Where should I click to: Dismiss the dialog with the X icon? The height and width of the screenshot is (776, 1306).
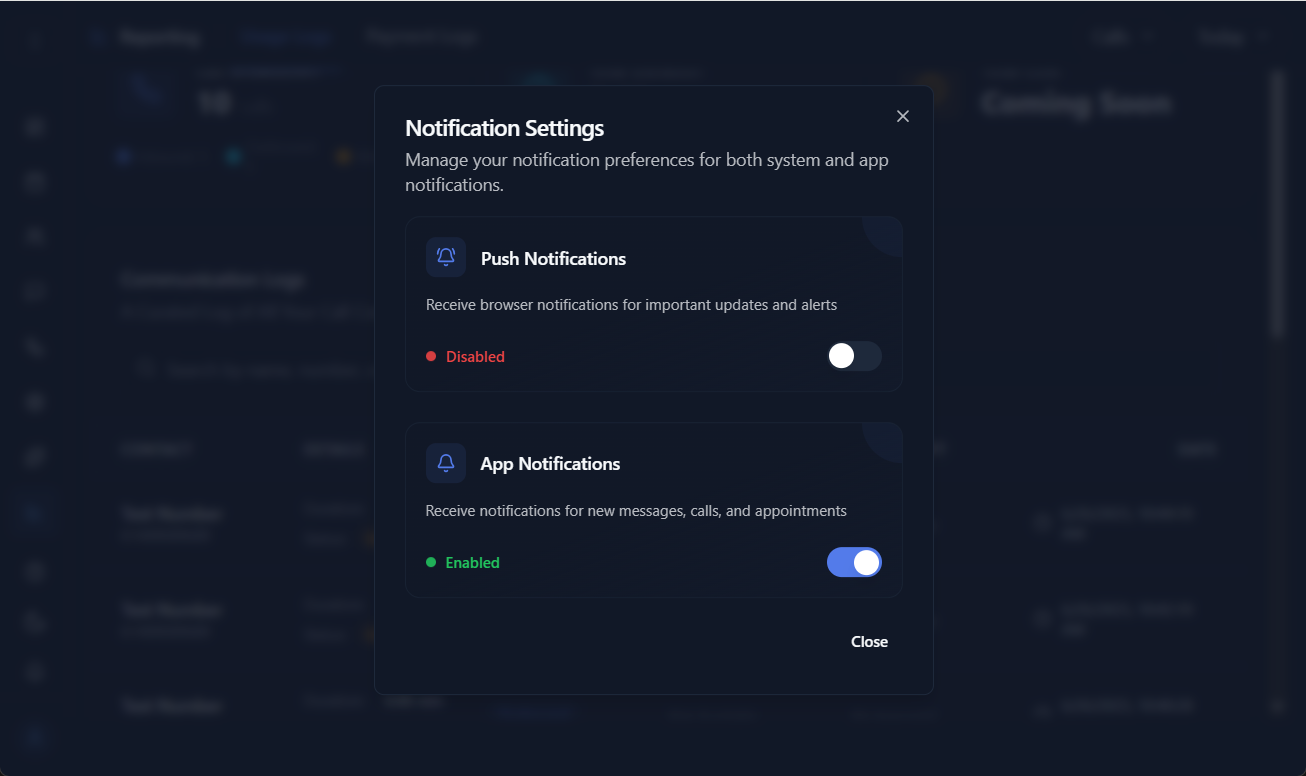click(903, 116)
